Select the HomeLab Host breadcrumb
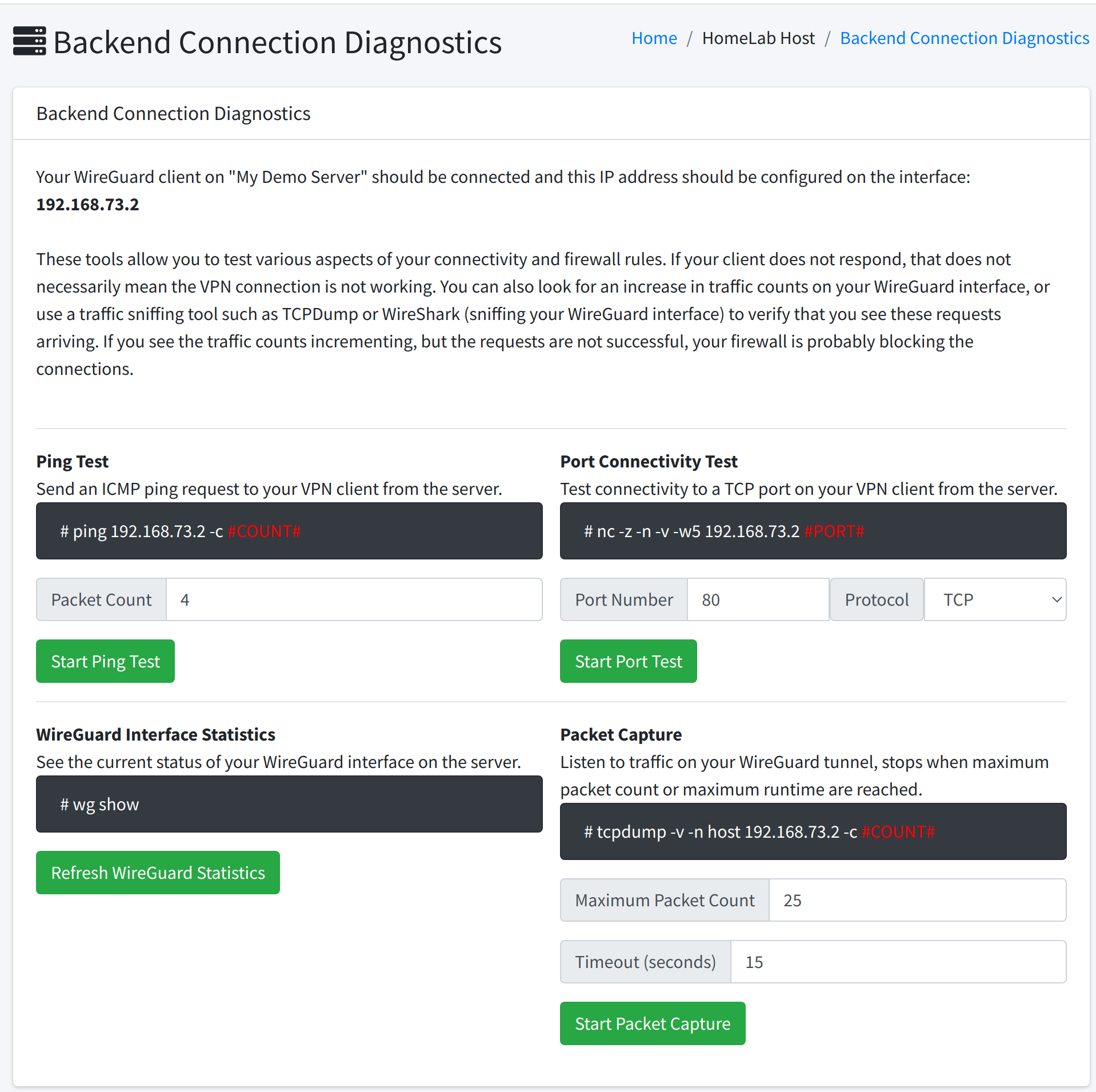Viewport: 1096px width, 1092px height. 758,38
